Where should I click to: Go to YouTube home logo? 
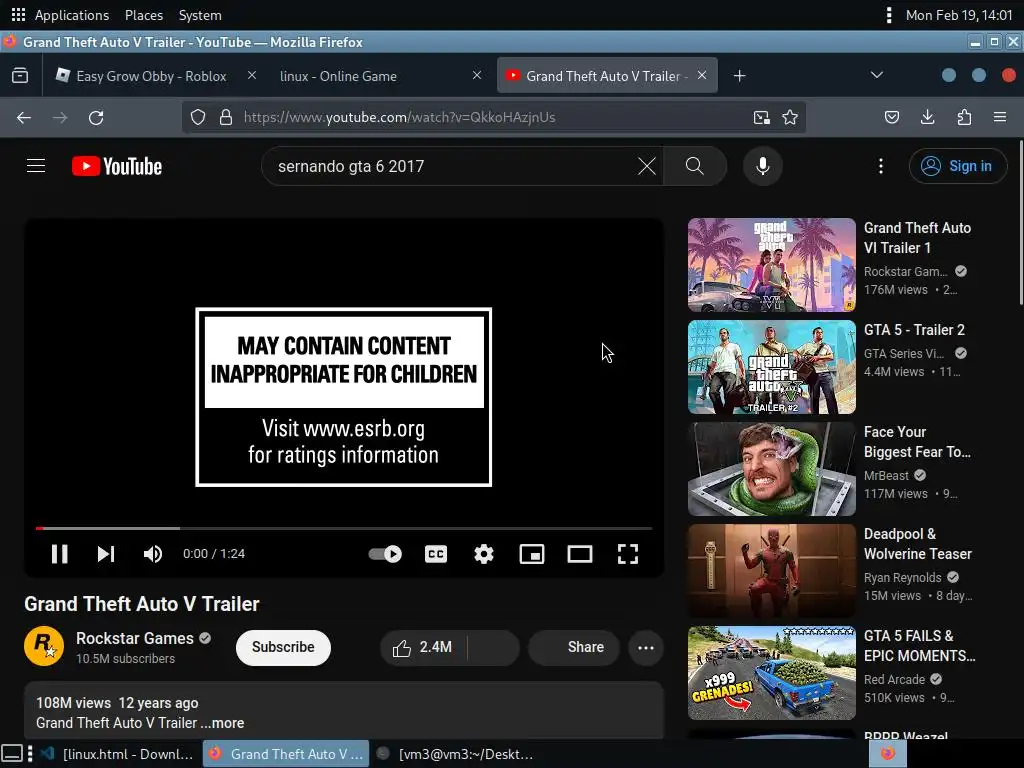117,166
